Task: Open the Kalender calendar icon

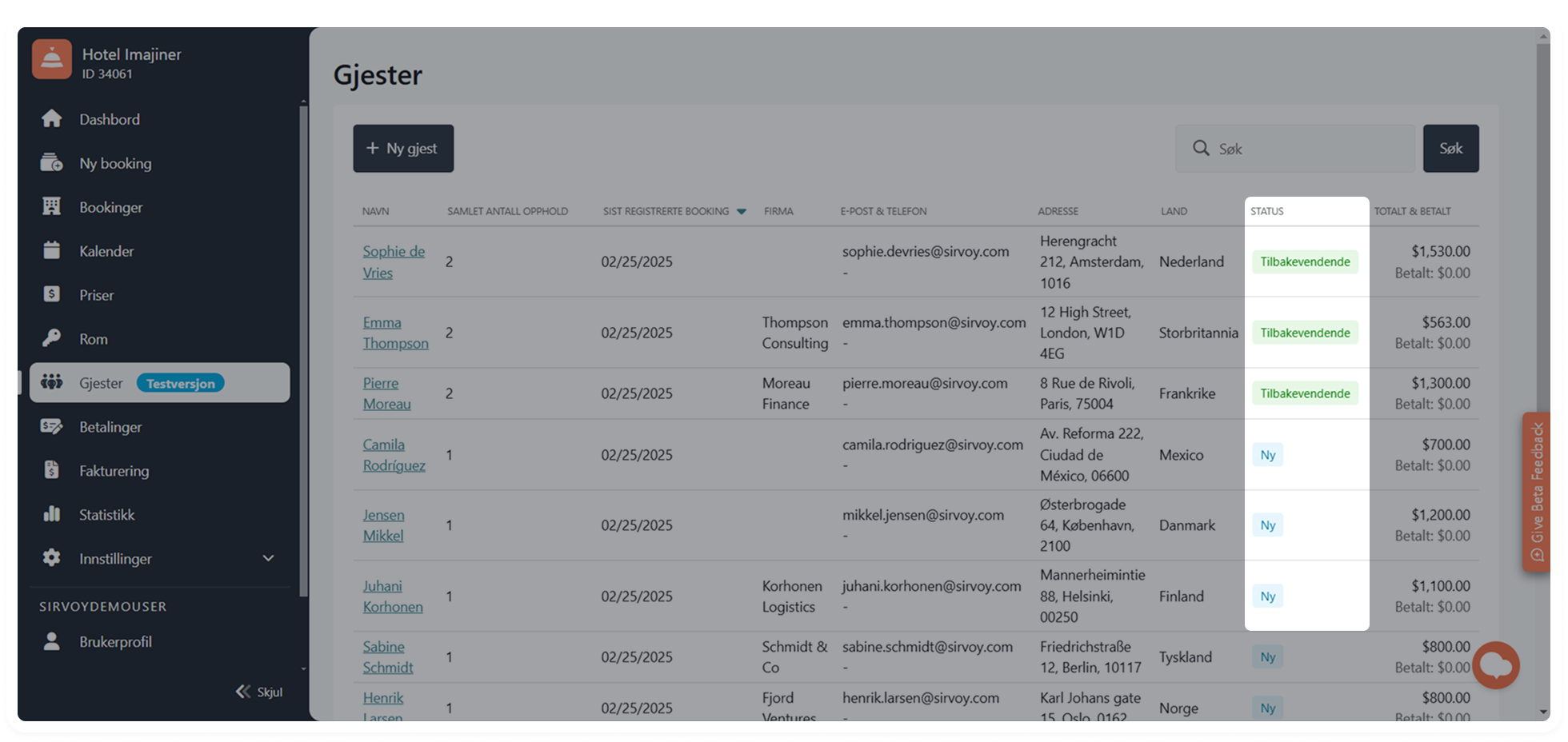Action: [x=52, y=251]
